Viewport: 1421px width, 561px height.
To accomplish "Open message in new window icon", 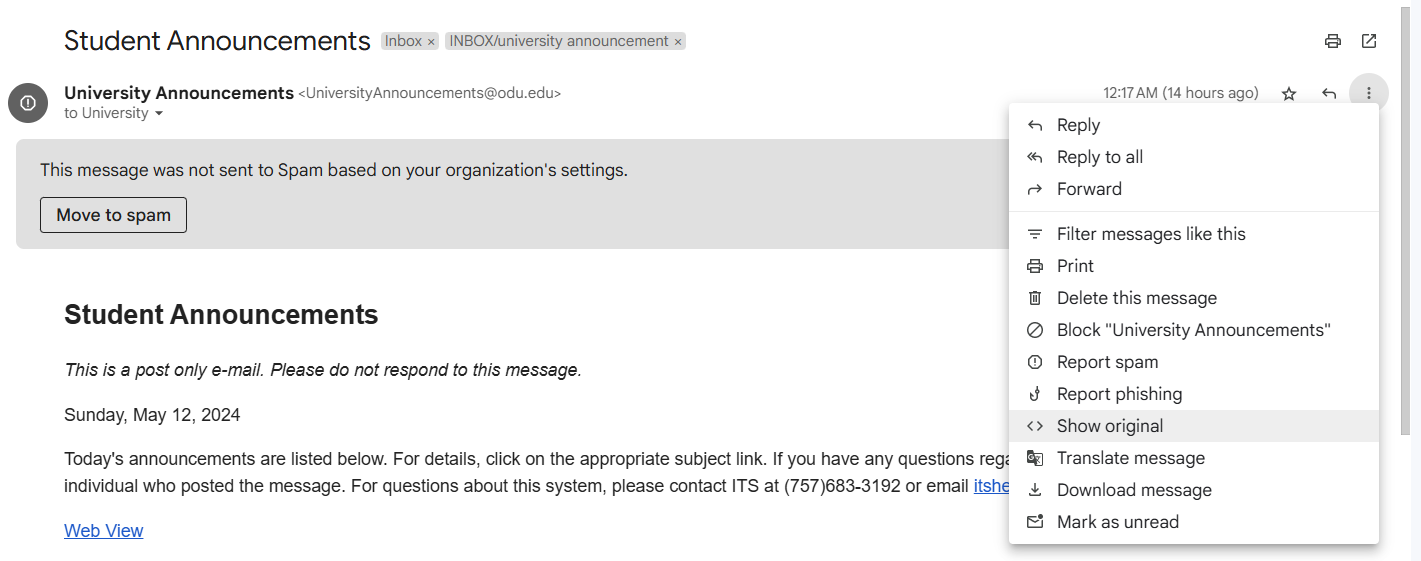I will pyautogui.click(x=1369, y=41).
